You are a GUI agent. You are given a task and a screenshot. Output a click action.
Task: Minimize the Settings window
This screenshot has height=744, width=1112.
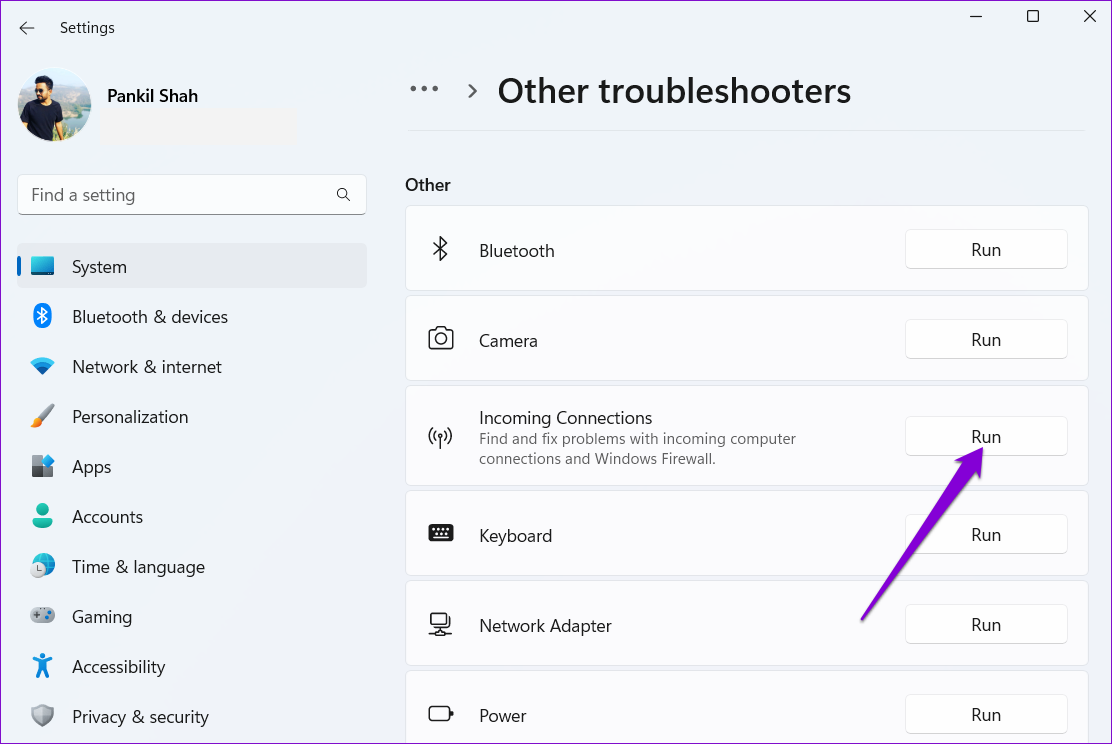coord(976,16)
